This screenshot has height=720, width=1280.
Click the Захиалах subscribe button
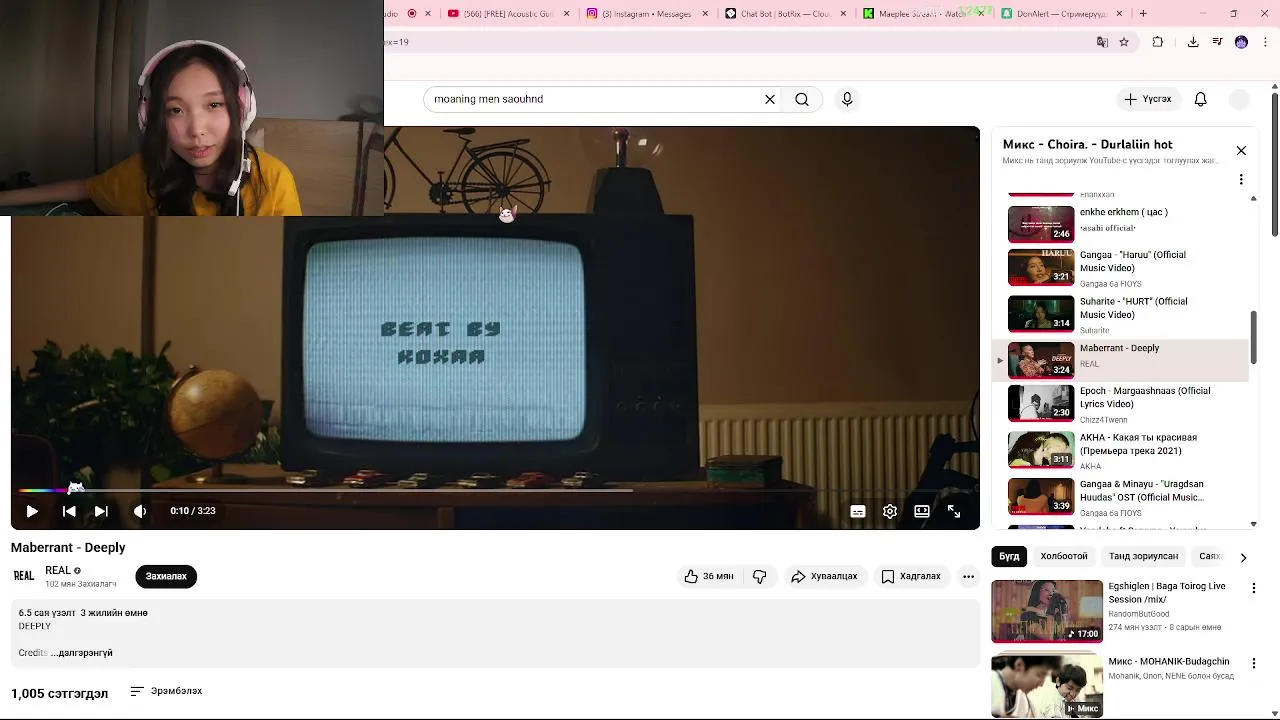pos(166,576)
